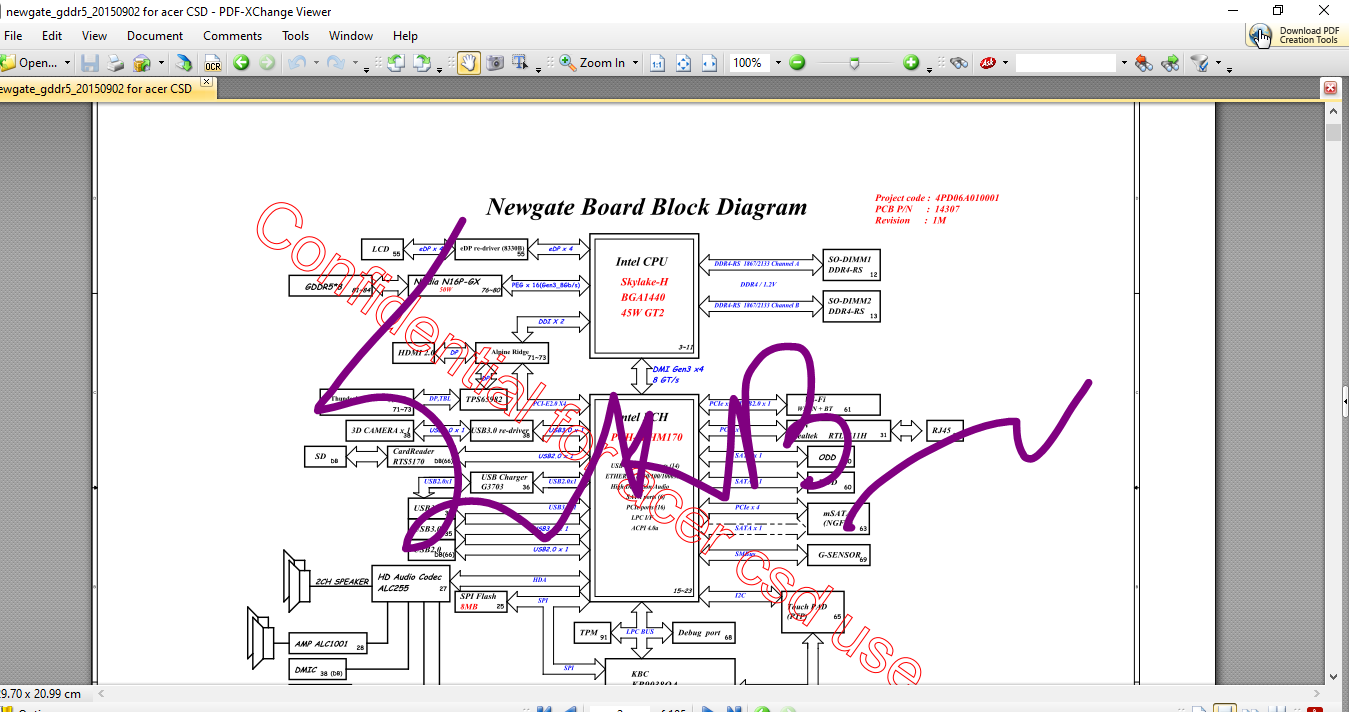1349x712 pixels.
Task: Activate the Select Text tool
Action: click(x=520, y=63)
